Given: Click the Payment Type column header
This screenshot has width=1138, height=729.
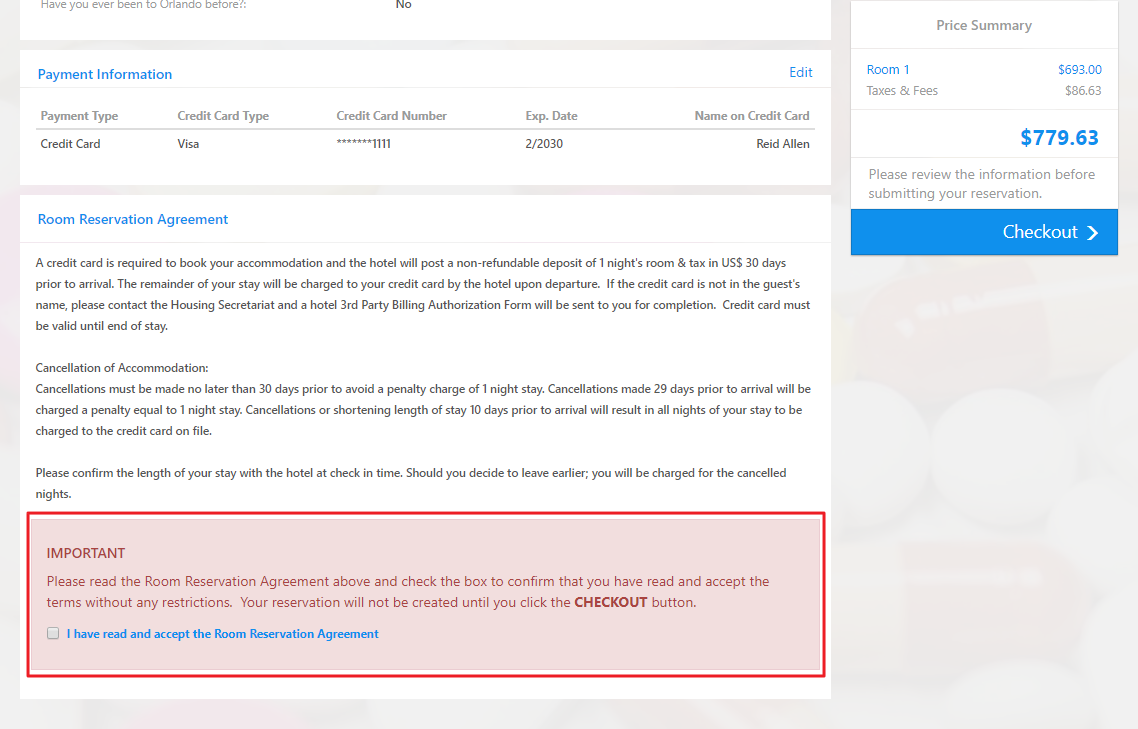Looking at the screenshot, I should point(79,115).
